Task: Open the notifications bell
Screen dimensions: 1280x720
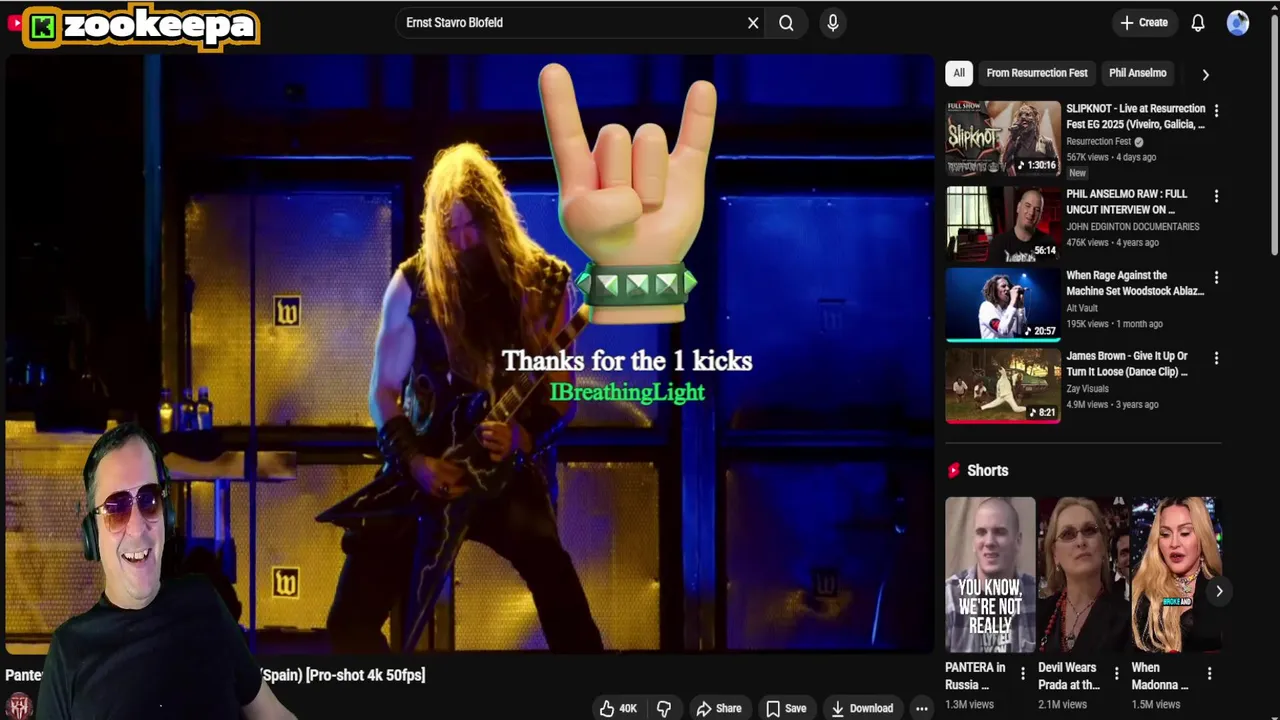Action: (1198, 23)
